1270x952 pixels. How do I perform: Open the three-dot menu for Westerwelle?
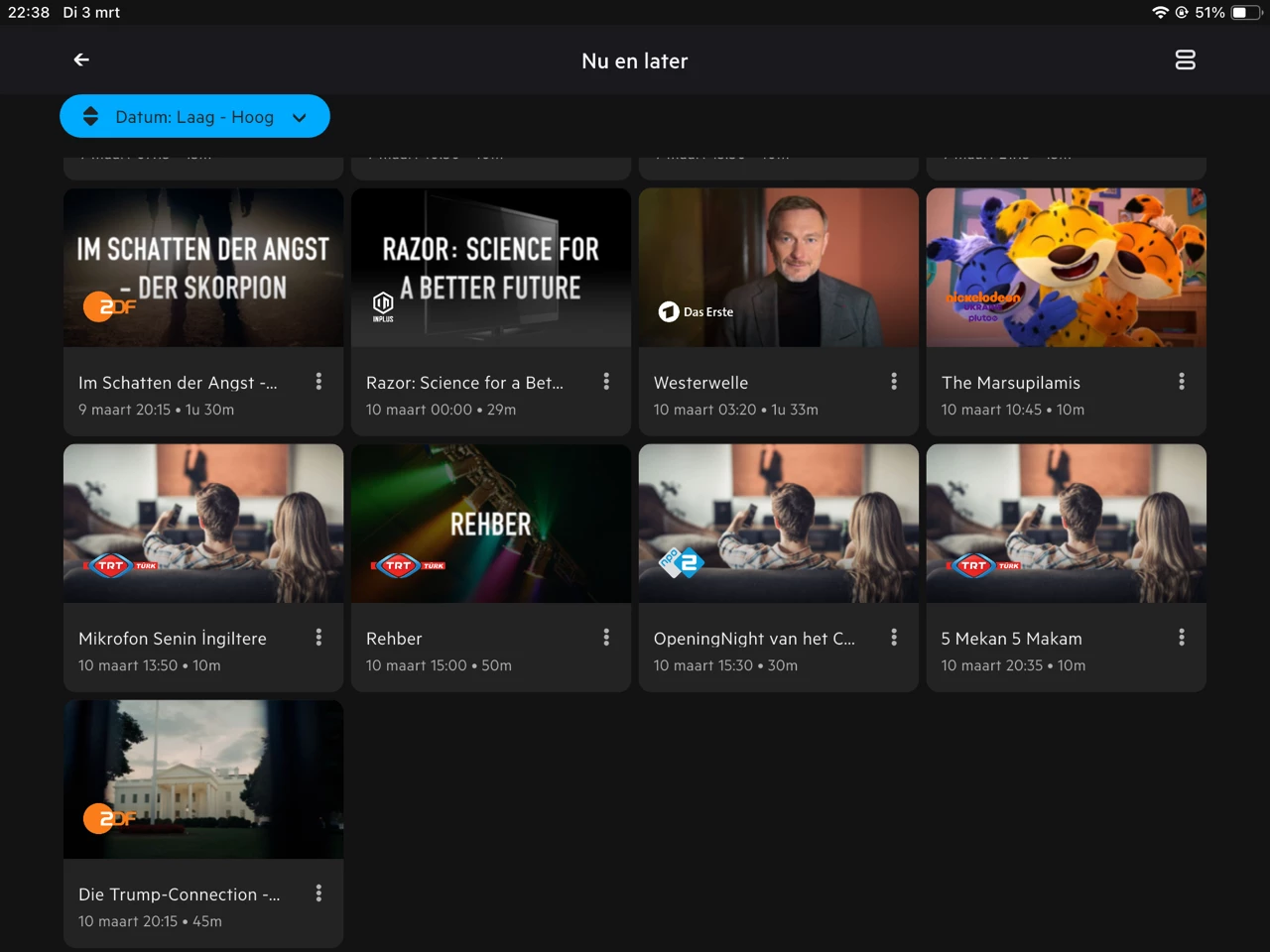point(894,382)
